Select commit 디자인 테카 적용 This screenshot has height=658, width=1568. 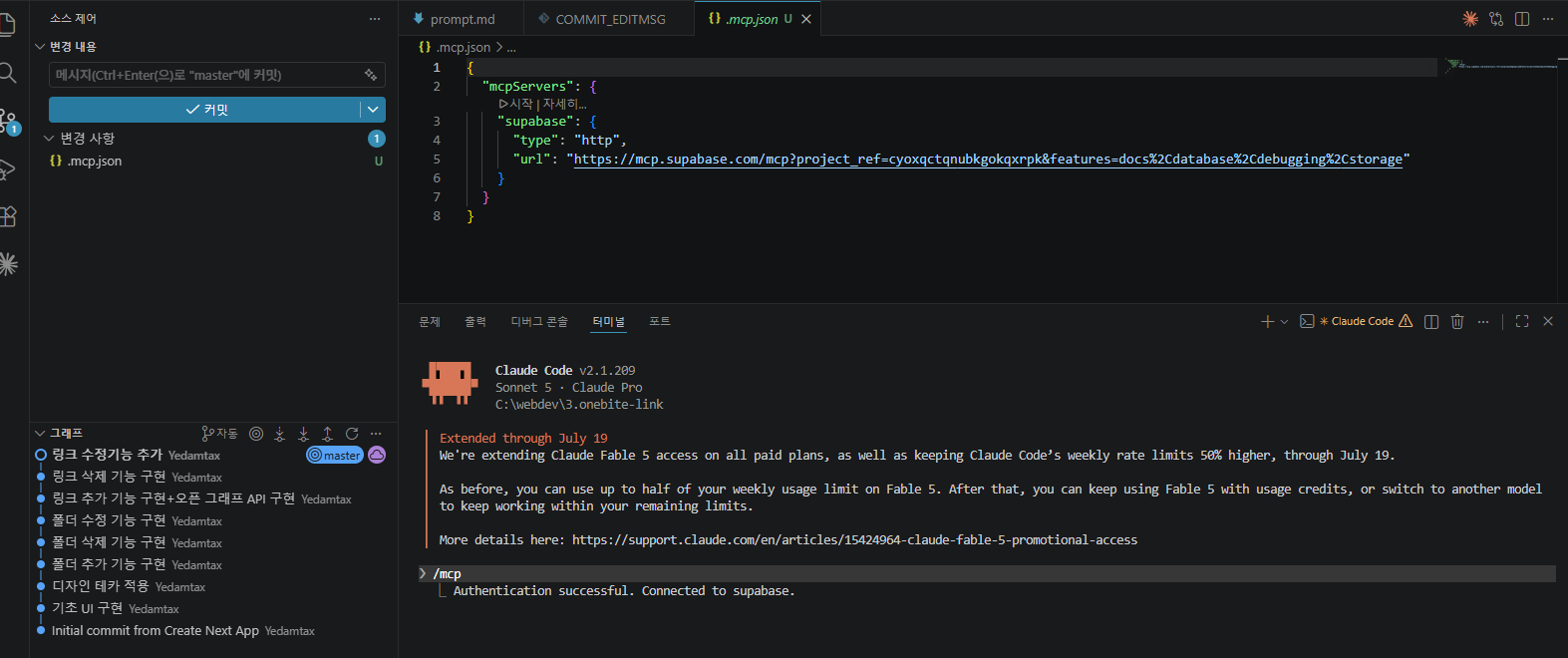coord(101,586)
